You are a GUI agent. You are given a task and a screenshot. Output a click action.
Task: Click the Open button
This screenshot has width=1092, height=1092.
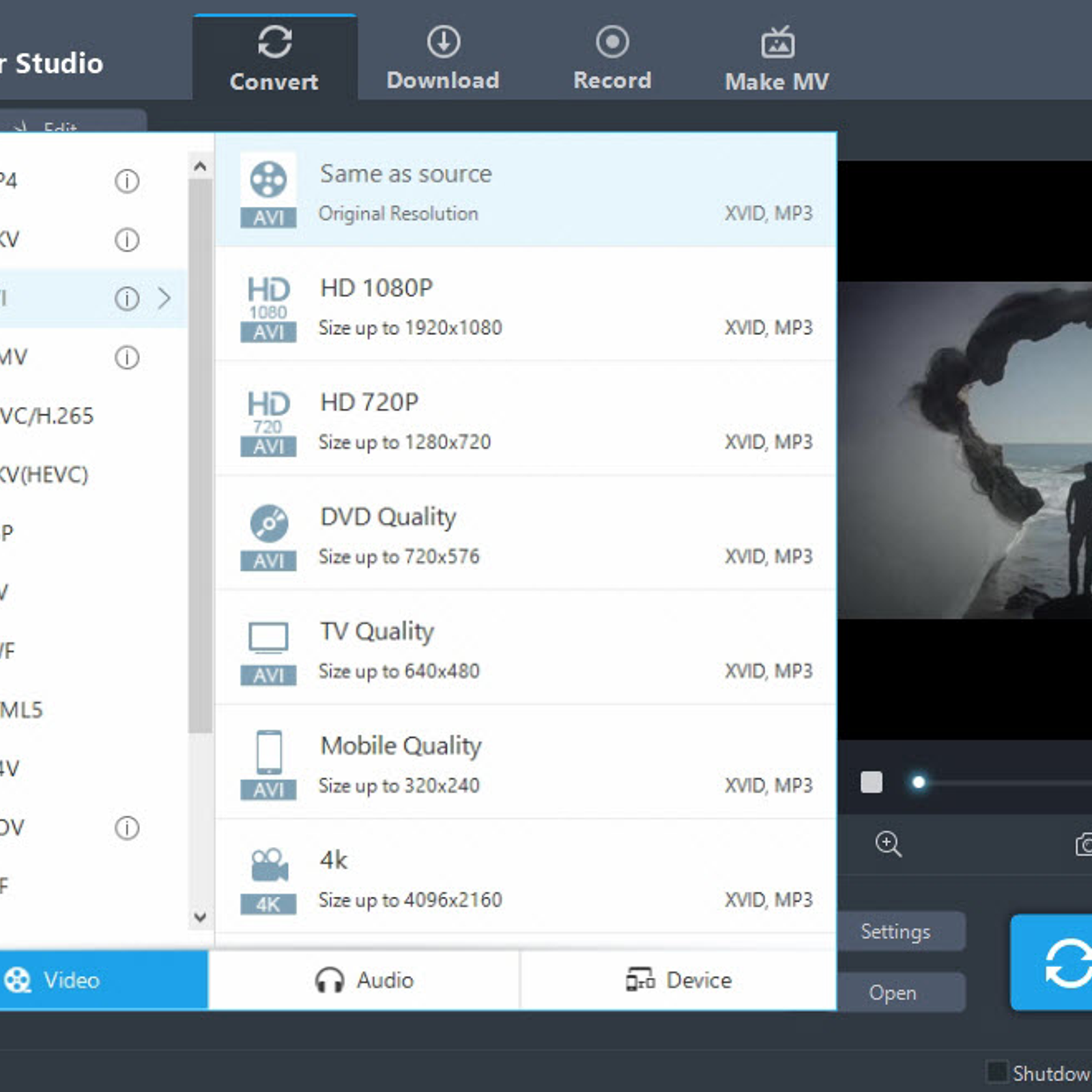click(893, 992)
